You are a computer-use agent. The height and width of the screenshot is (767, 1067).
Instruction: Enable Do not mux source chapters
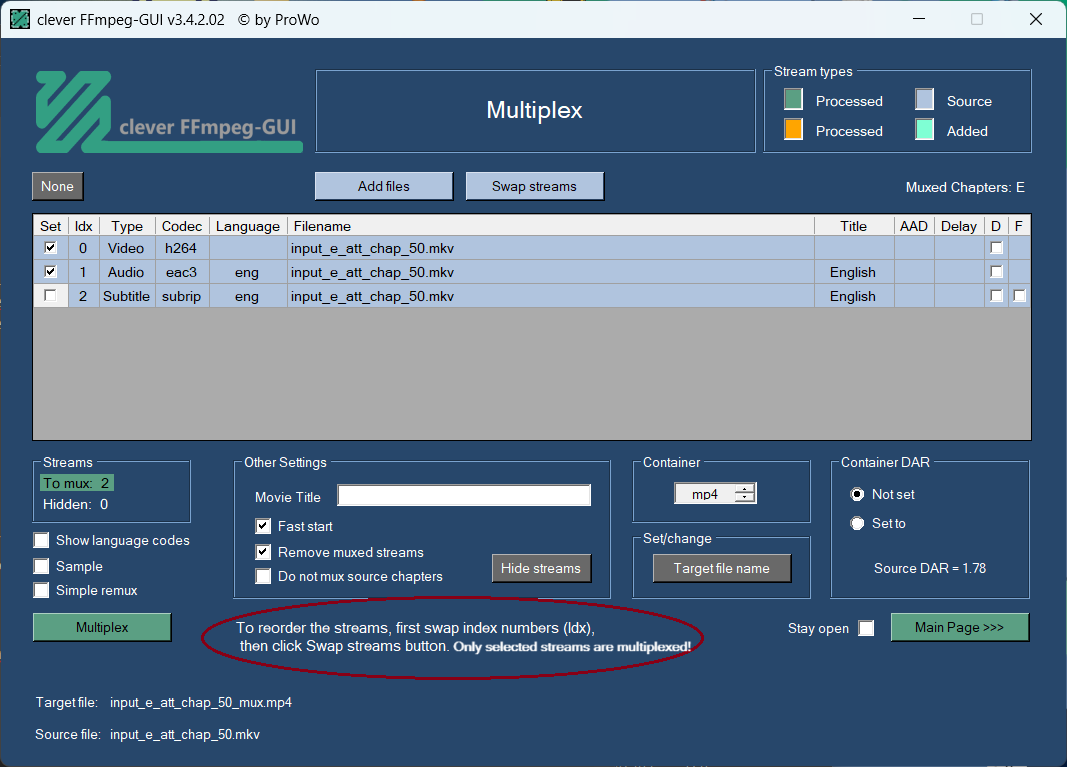click(x=263, y=576)
